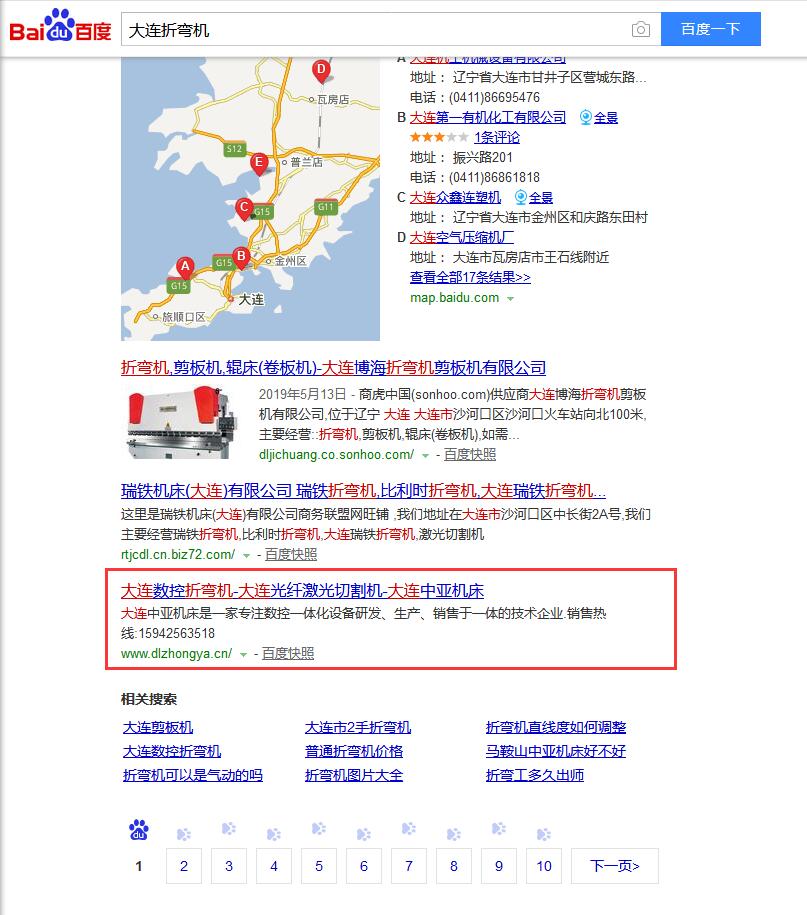Open the 大连空气压缩机厂 link
This screenshot has height=915, width=807.
pos(462,238)
